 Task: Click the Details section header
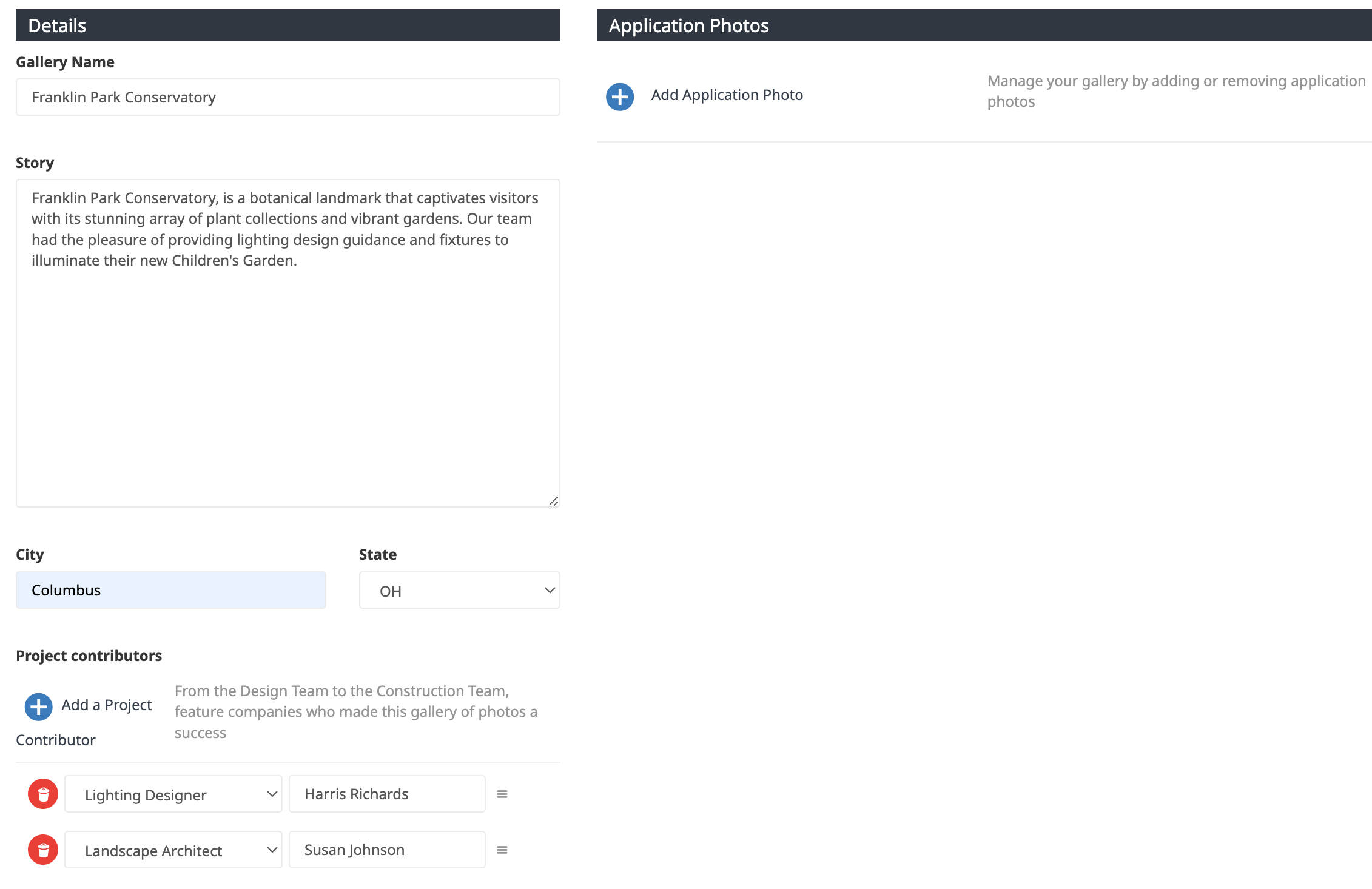(x=288, y=25)
